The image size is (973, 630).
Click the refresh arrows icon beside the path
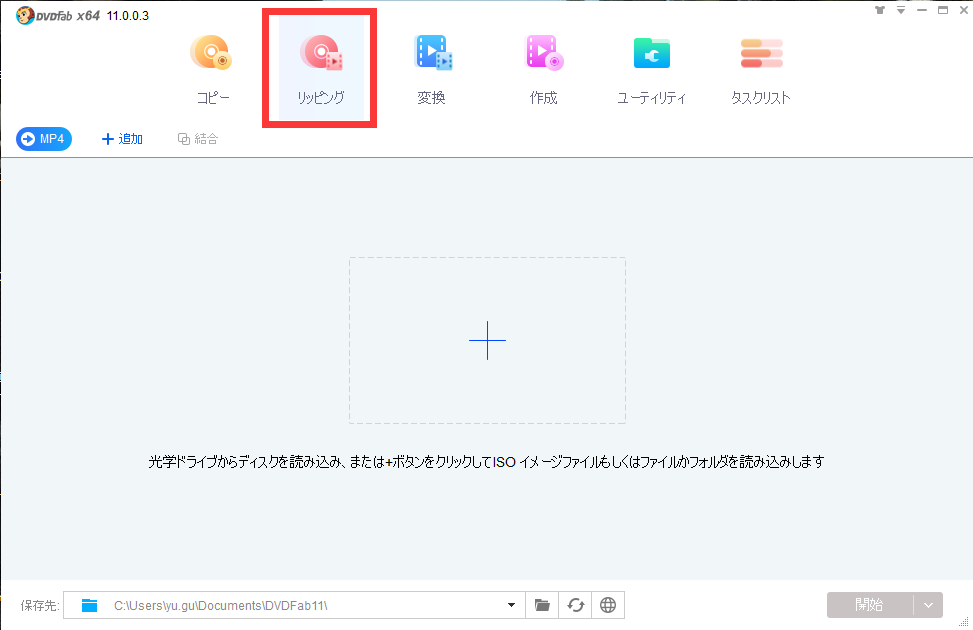click(x=575, y=605)
